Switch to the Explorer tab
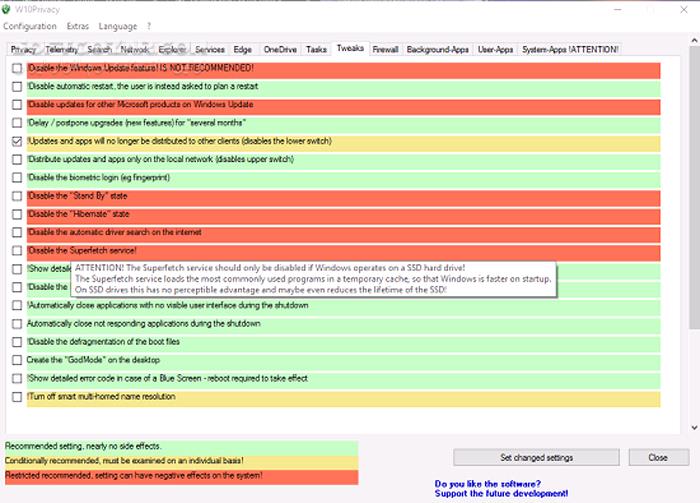Image resolution: width=700 pixels, height=503 pixels. tap(172, 50)
